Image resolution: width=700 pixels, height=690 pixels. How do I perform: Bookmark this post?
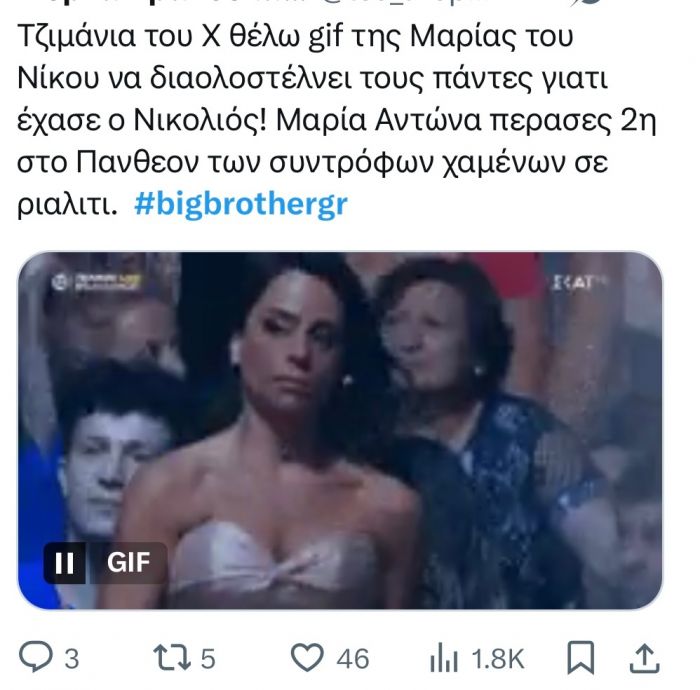(x=580, y=657)
